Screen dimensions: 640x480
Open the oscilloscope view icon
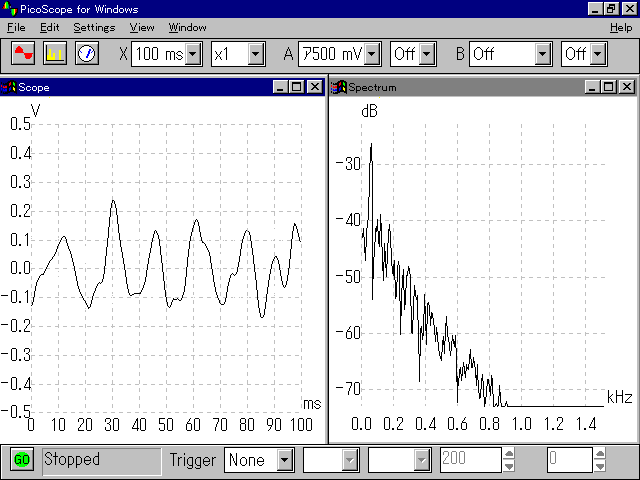(x=23, y=53)
